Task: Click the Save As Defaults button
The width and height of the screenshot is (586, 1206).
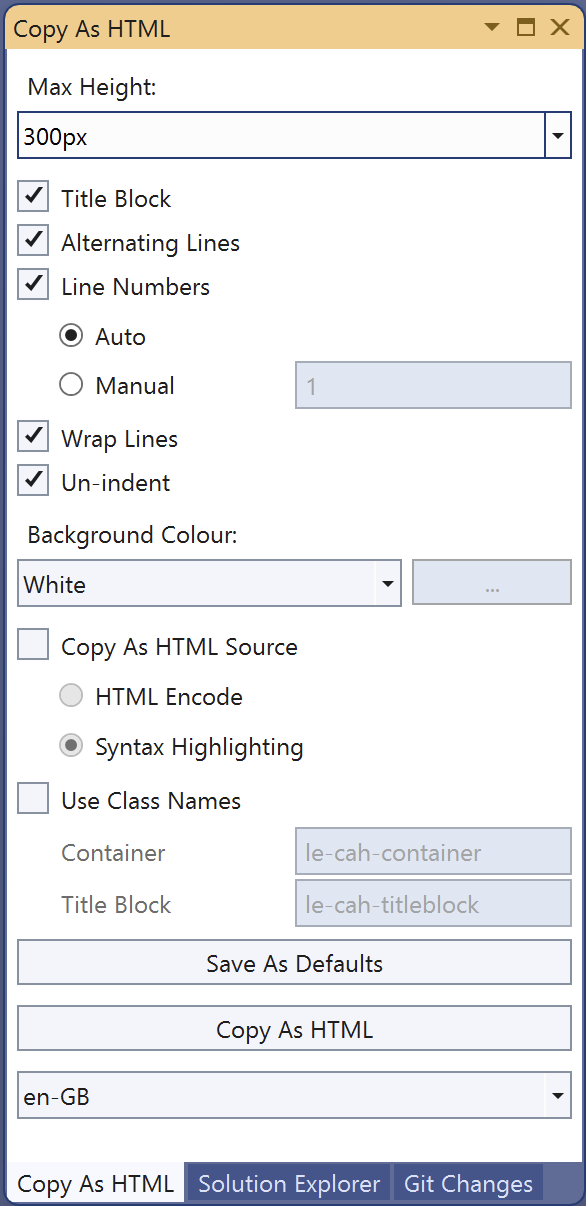Action: tap(293, 963)
